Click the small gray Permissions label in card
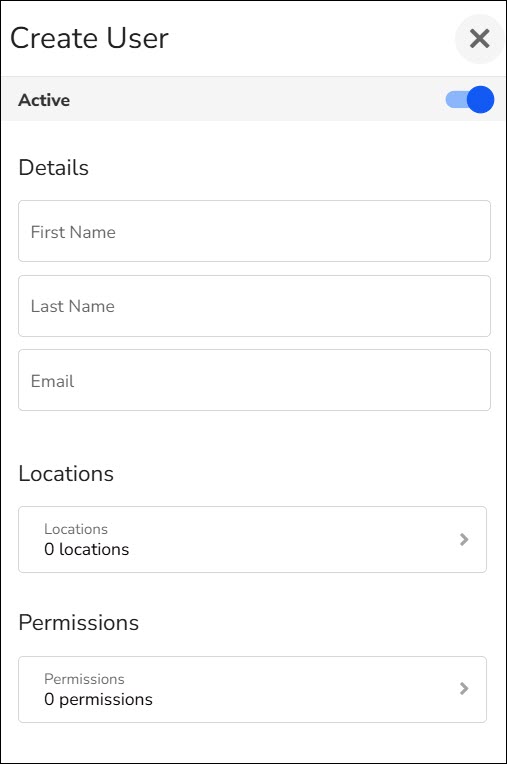 coord(84,679)
